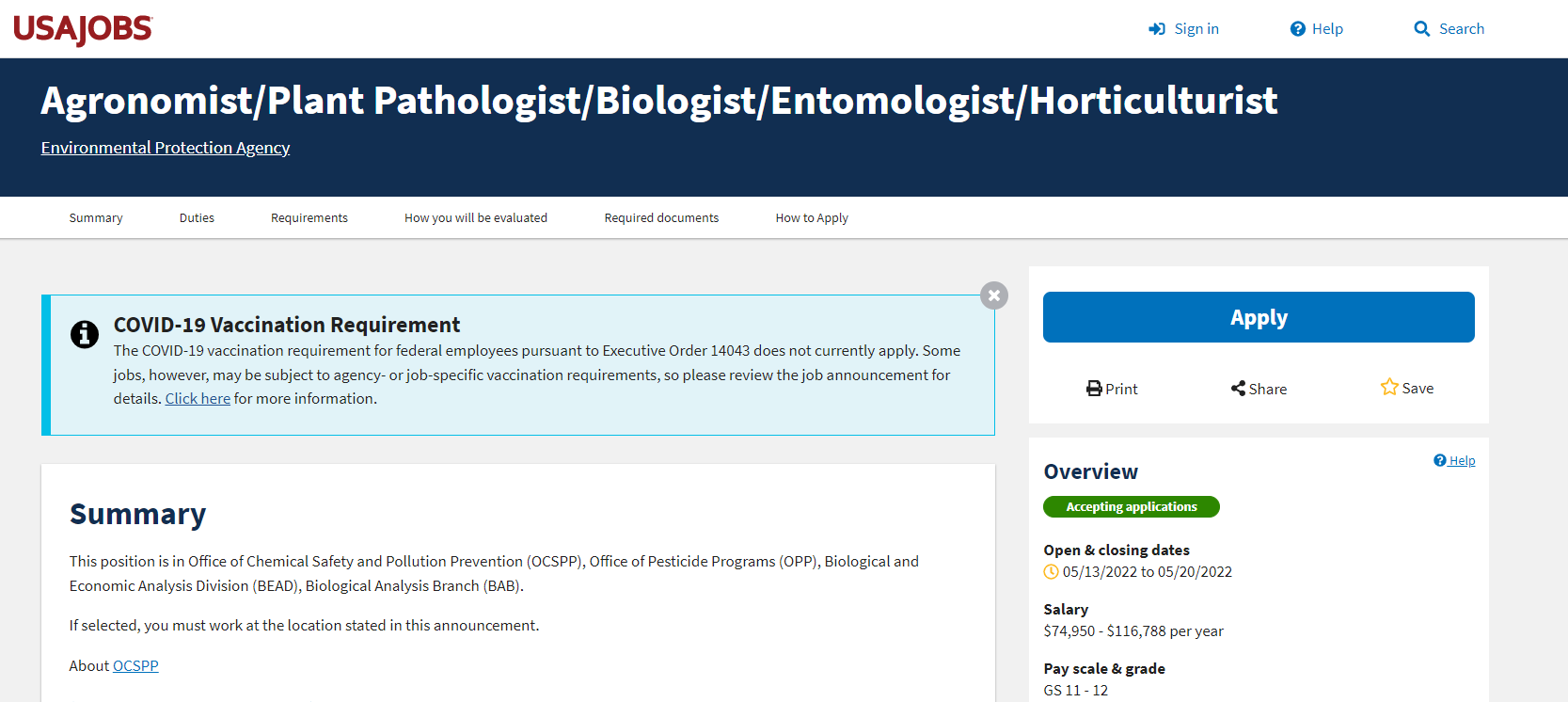Click the USAJOBS logo
Image resolution: width=1568 pixels, height=702 pixels.
pyautogui.click(x=83, y=29)
